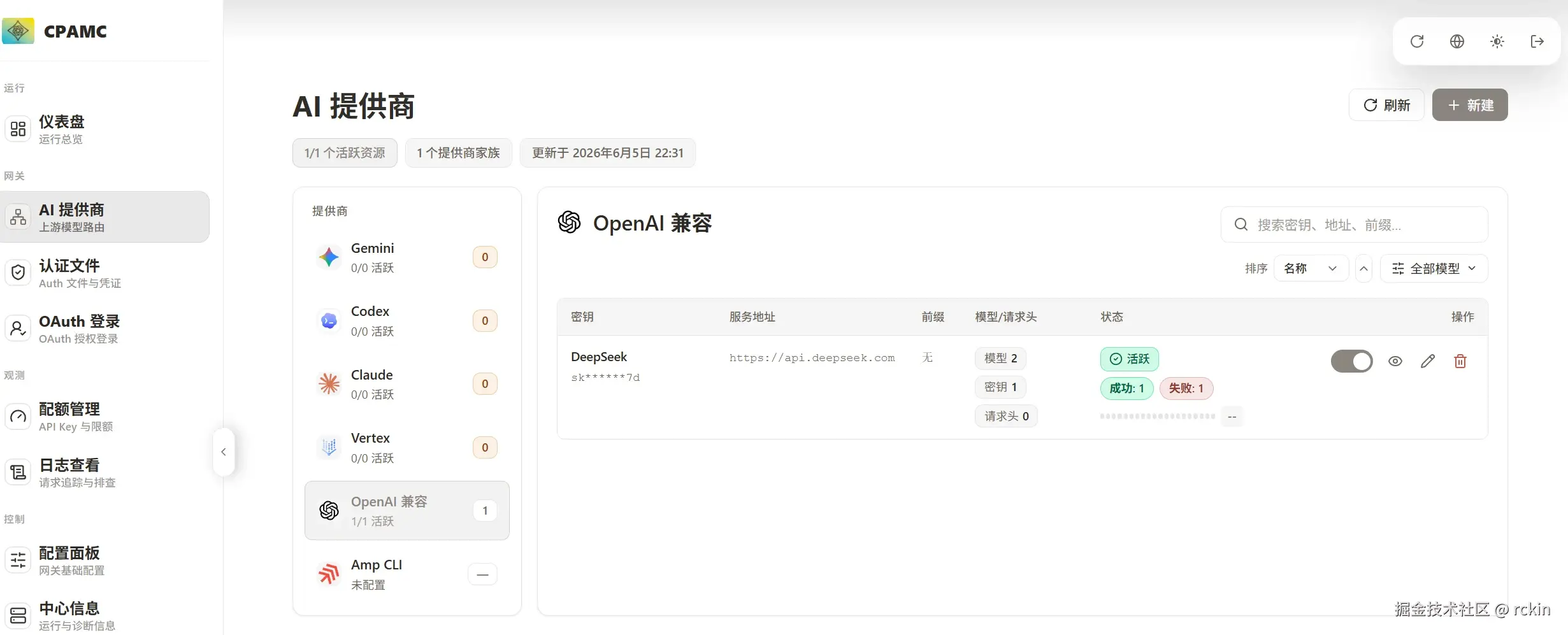Toggle sort direction with the up arrow
Viewport: 1568px width, 635px height.
pos(1363,268)
